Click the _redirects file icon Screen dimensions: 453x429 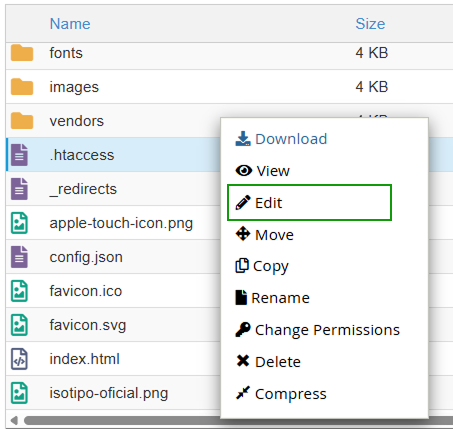click(x=19, y=189)
